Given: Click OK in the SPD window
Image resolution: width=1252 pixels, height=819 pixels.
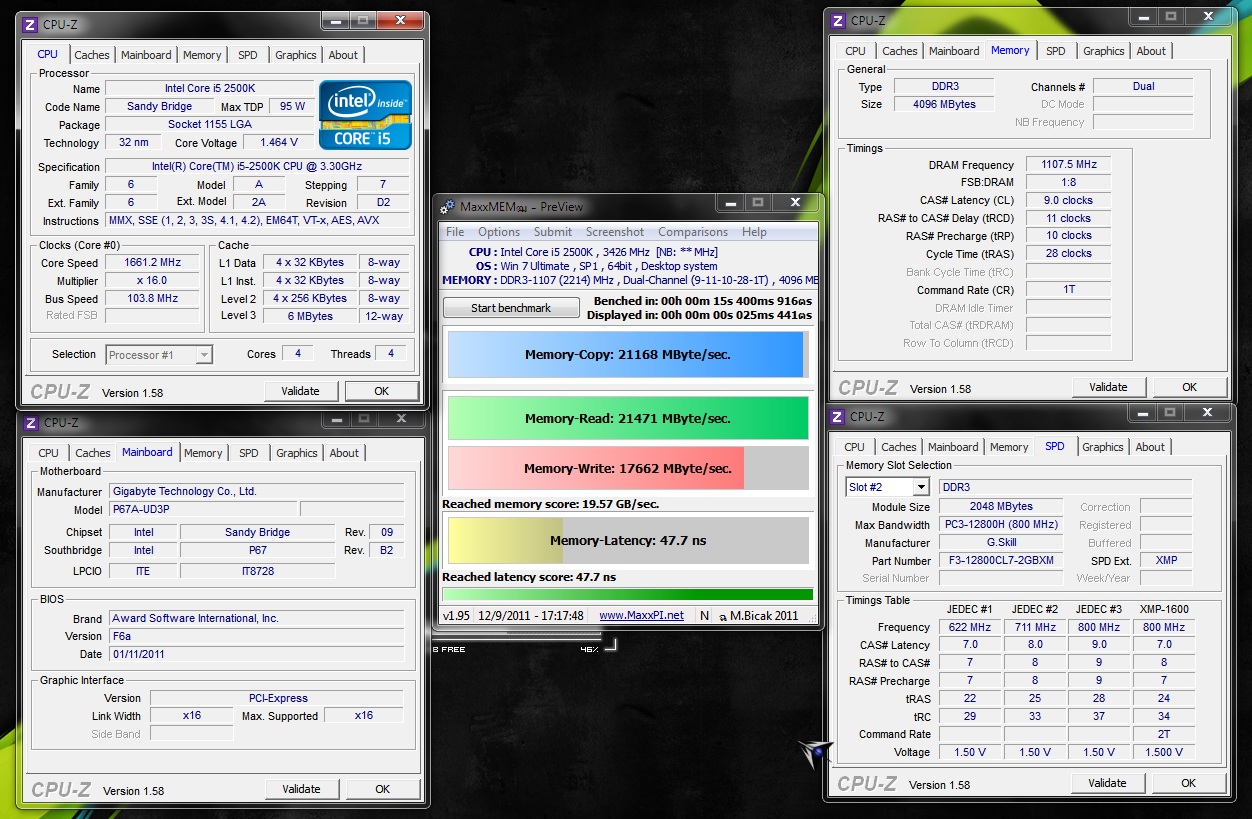Looking at the screenshot, I should 1188,783.
